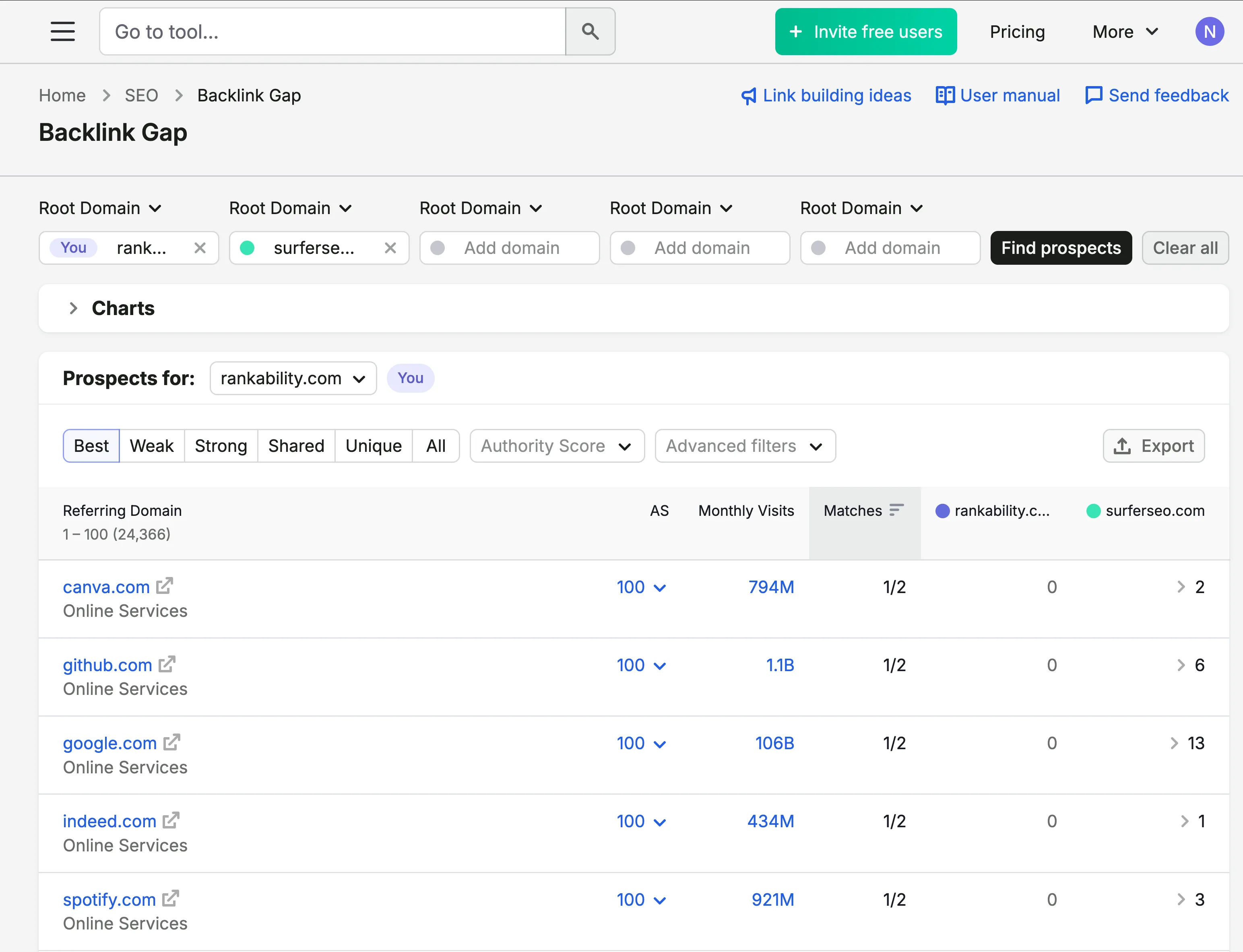Open the indeed.com domain link
The height and width of the screenshot is (952, 1243).
[x=109, y=822]
